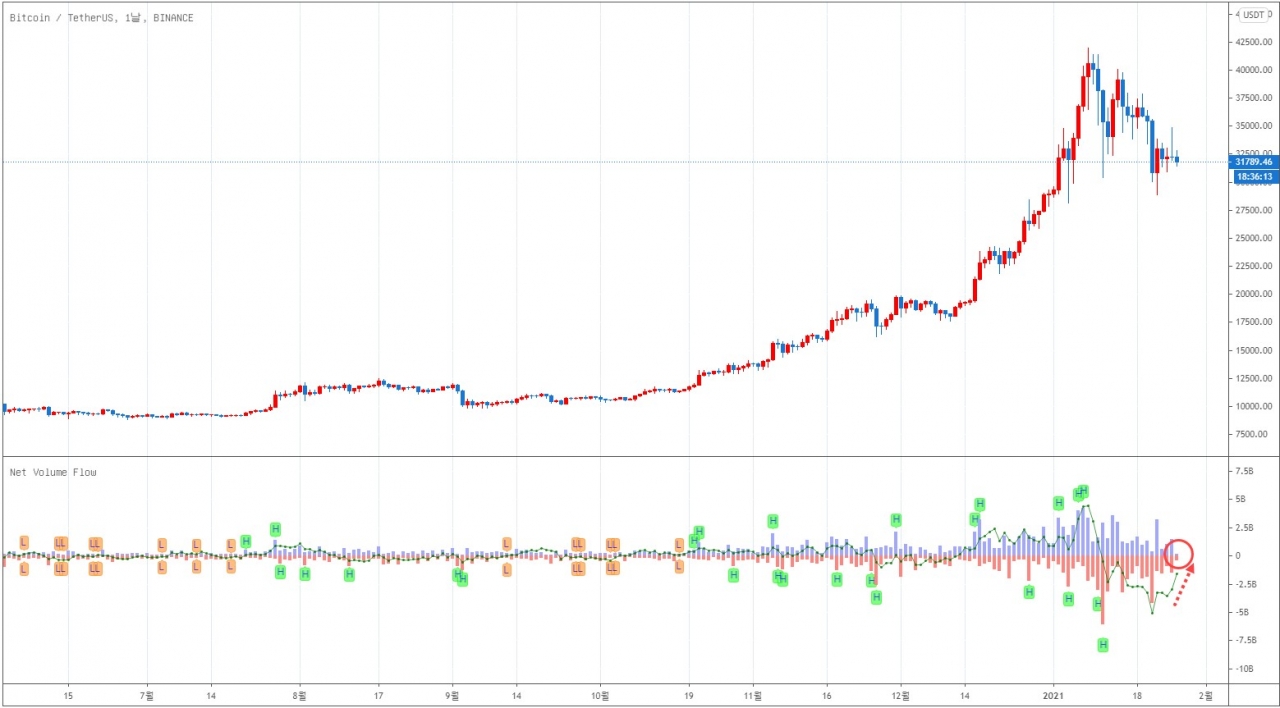Click the 9월 label on the time axis
Image resolution: width=1280 pixels, height=708 pixels.
pyautogui.click(x=453, y=693)
